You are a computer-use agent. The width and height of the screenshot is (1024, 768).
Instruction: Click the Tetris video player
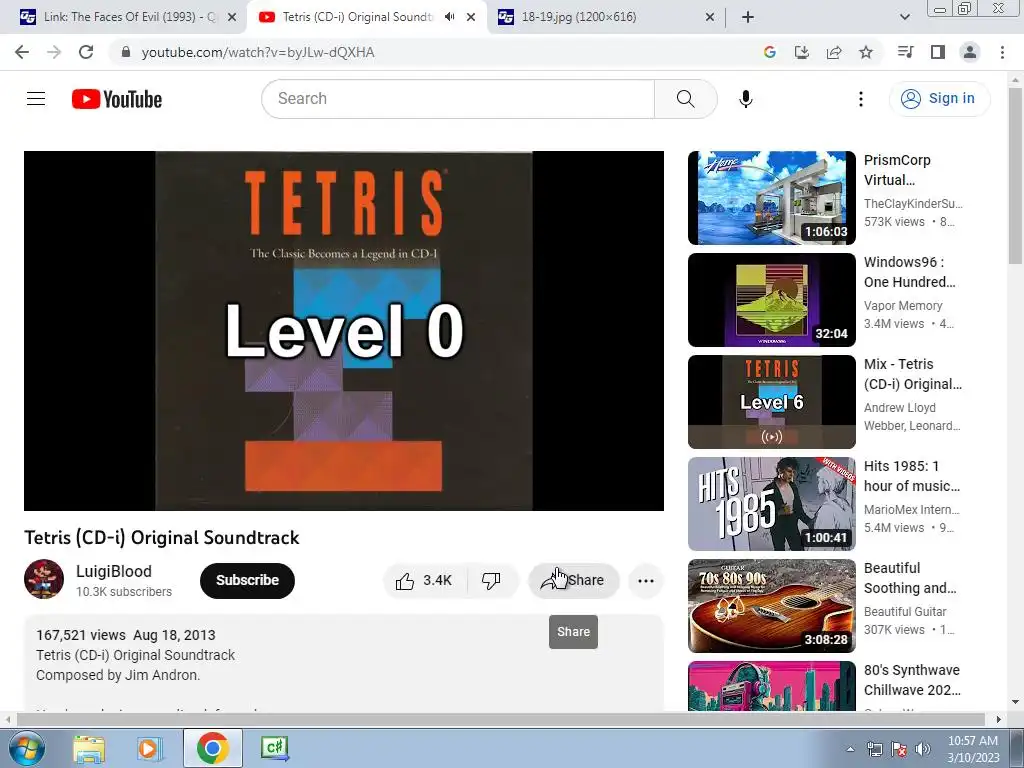(x=344, y=330)
